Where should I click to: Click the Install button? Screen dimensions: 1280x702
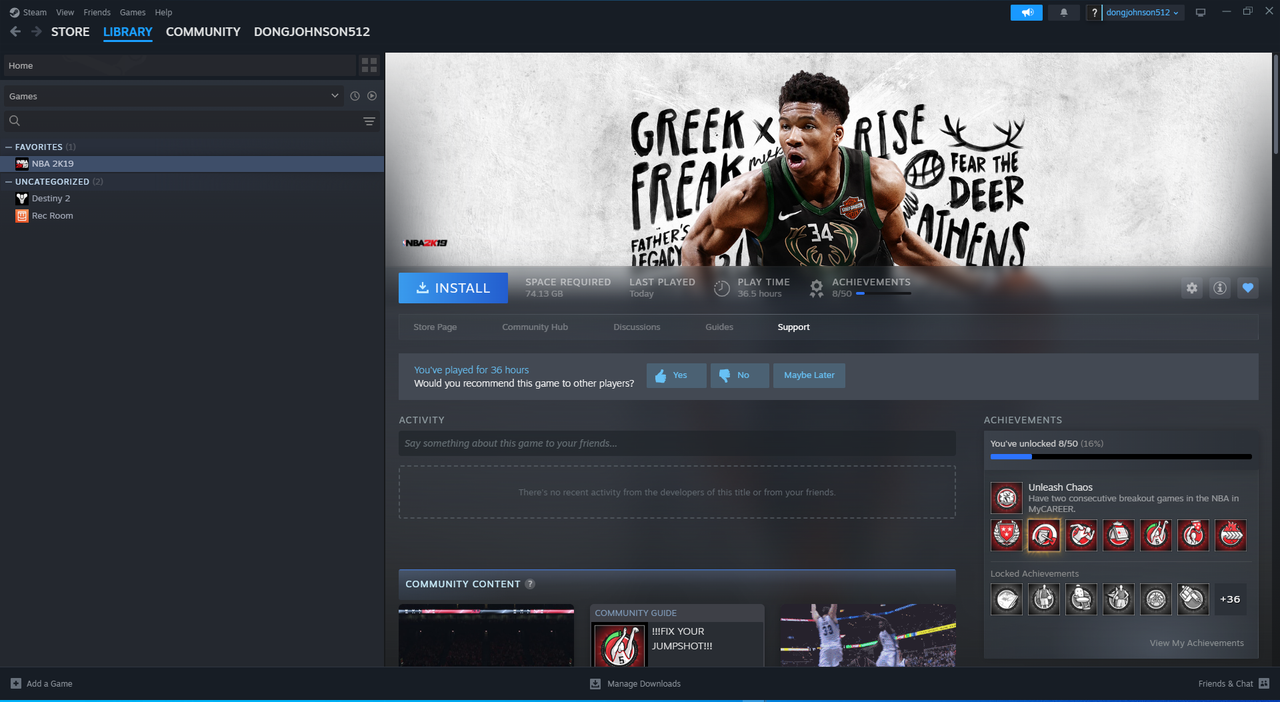pyautogui.click(x=452, y=288)
